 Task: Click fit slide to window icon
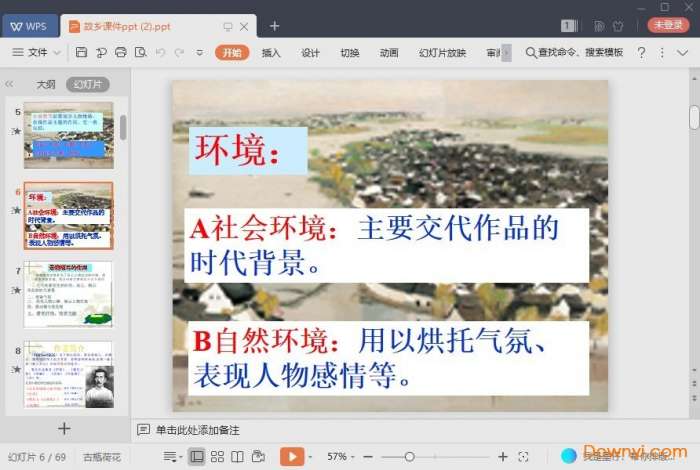[x=523, y=457]
